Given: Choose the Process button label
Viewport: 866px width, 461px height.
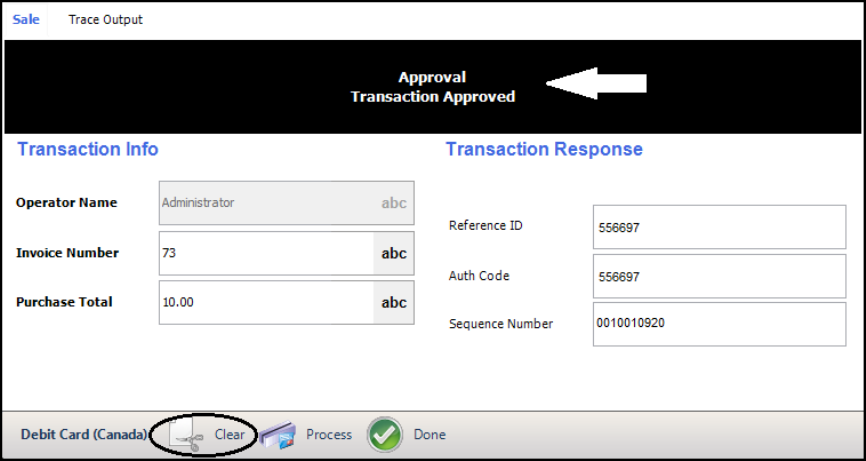Looking at the screenshot, I should (x=329, y=434).
